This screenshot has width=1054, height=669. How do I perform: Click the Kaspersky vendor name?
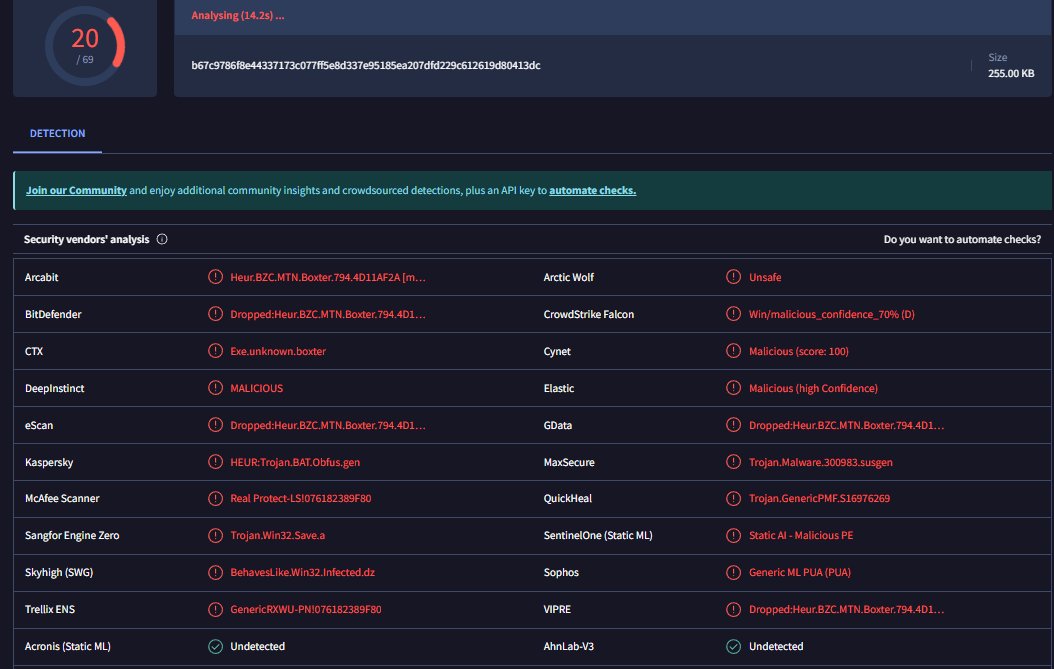49,462
